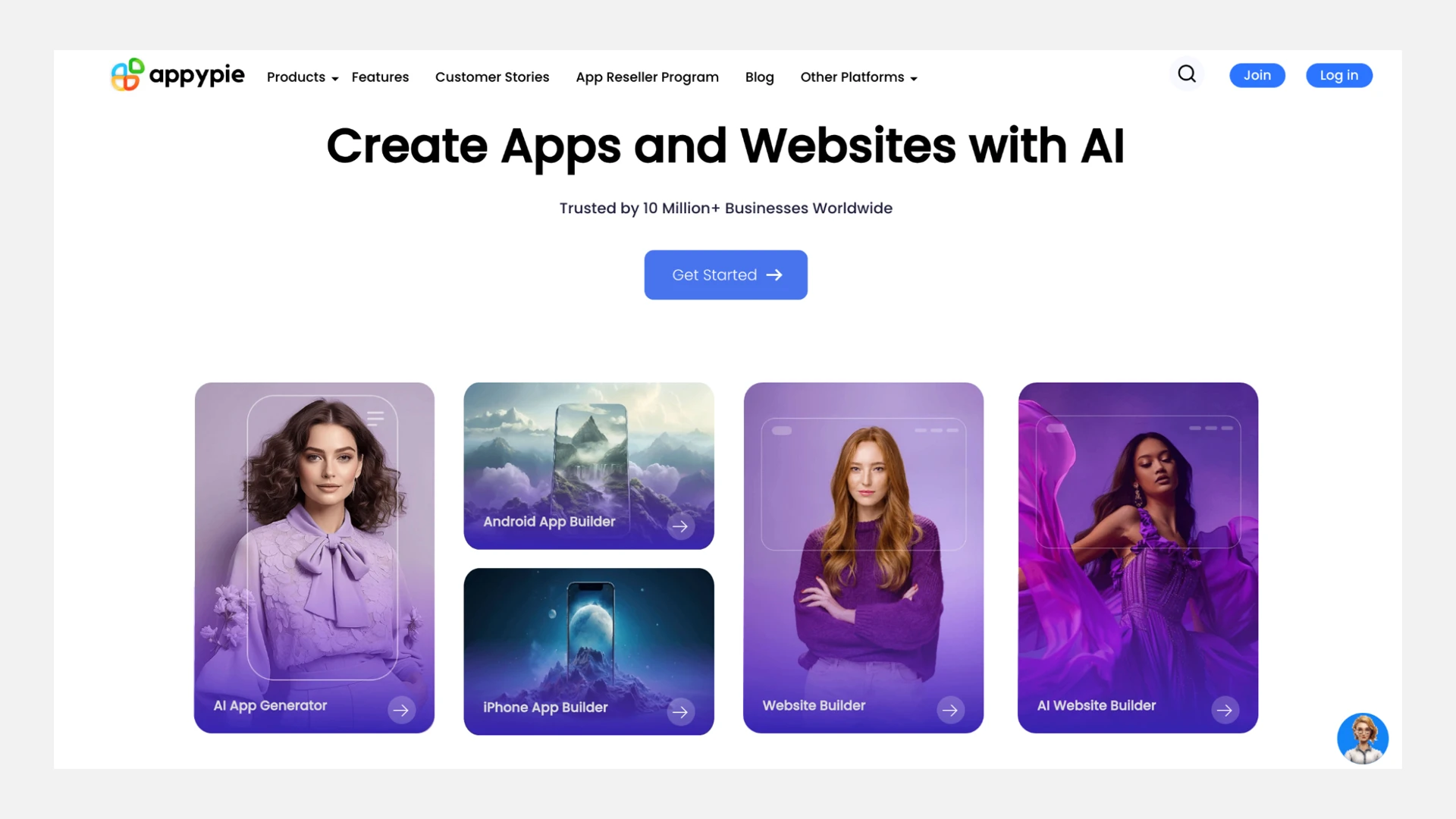
Task: Select the Website Builder card image
Action: point(863,557)
